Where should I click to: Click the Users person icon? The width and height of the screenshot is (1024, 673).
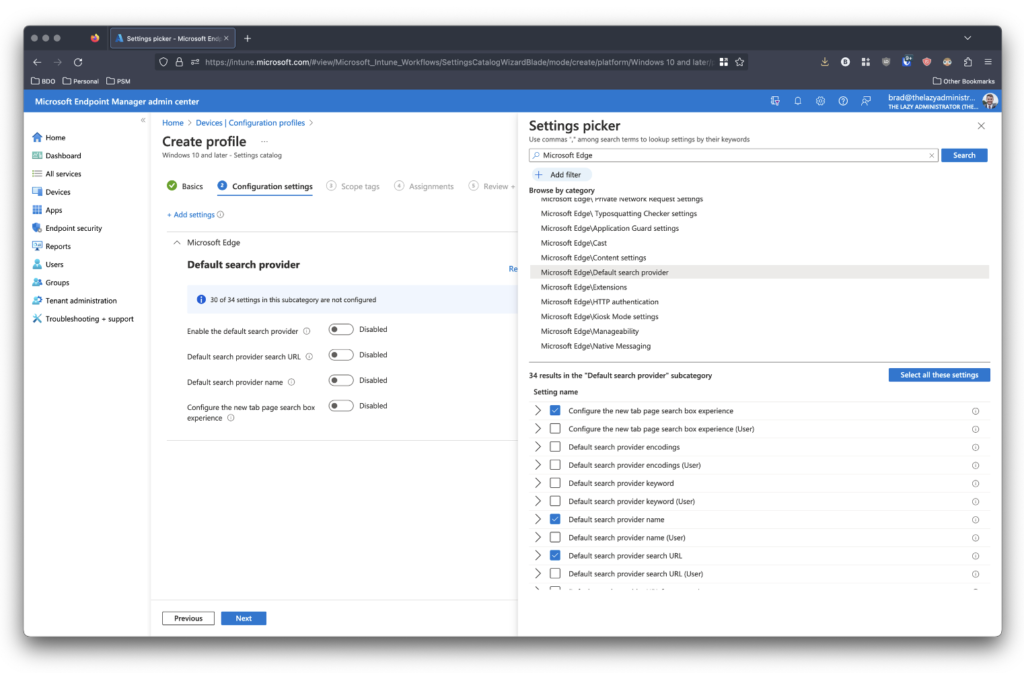click(x=37, y=264)
